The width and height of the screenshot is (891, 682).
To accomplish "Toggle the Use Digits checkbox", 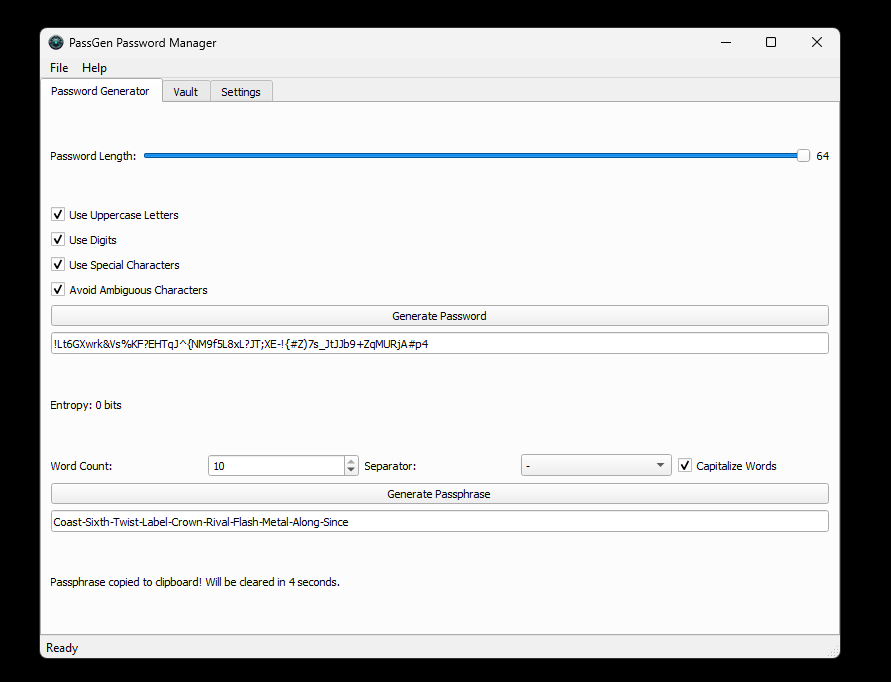I will click(x=58, y=239).
